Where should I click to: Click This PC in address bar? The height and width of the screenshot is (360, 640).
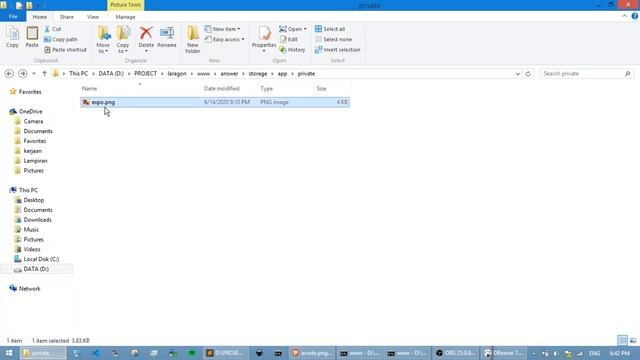coord(78,73)
